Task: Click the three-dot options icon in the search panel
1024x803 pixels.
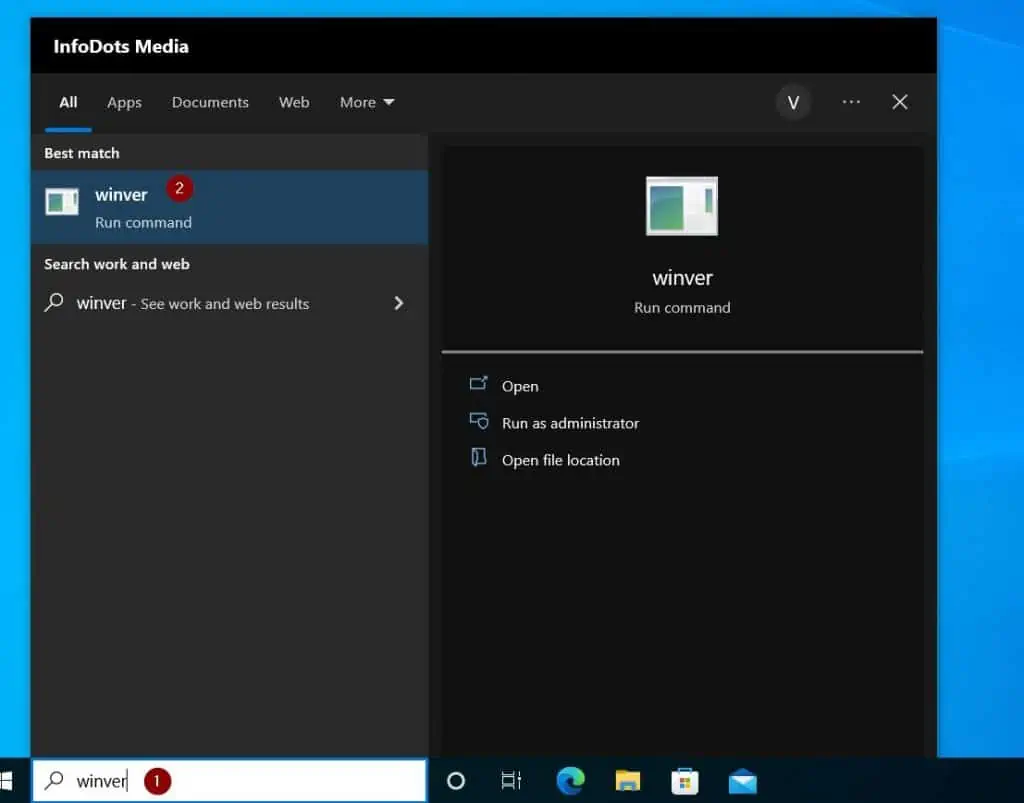Action: click(851, 102)
